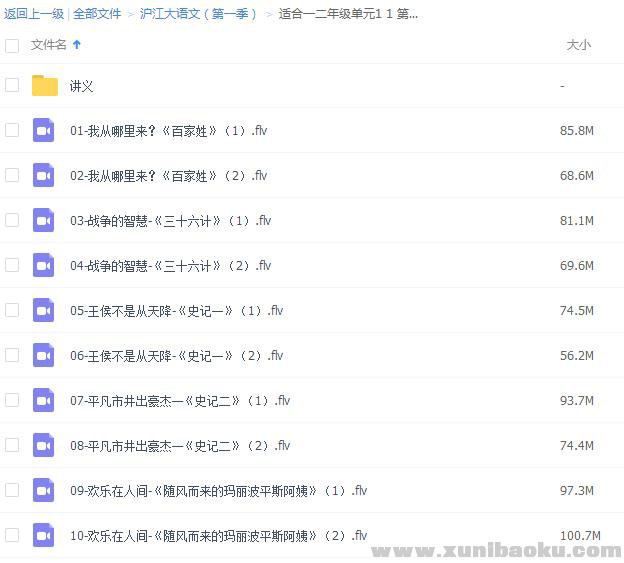Go to 全部文件 in breadcrumb
This screenshot has width=624, height=563.
[x=97, y=14]
